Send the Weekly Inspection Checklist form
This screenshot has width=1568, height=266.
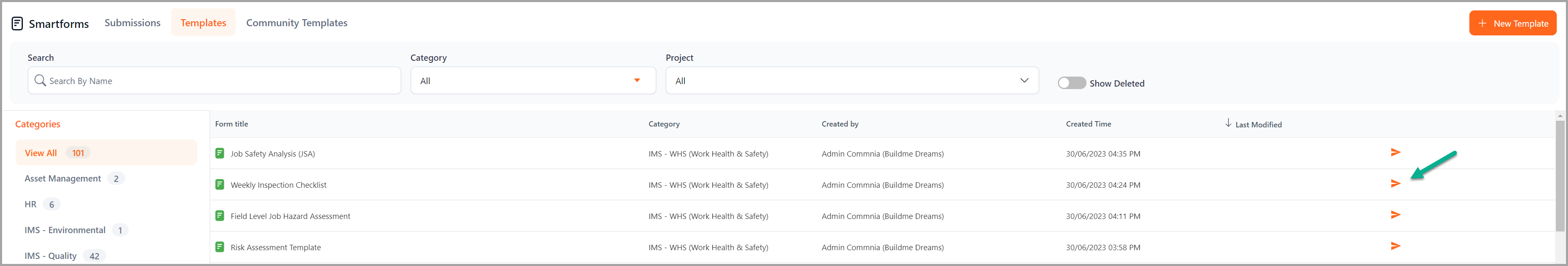[1395, 183]
